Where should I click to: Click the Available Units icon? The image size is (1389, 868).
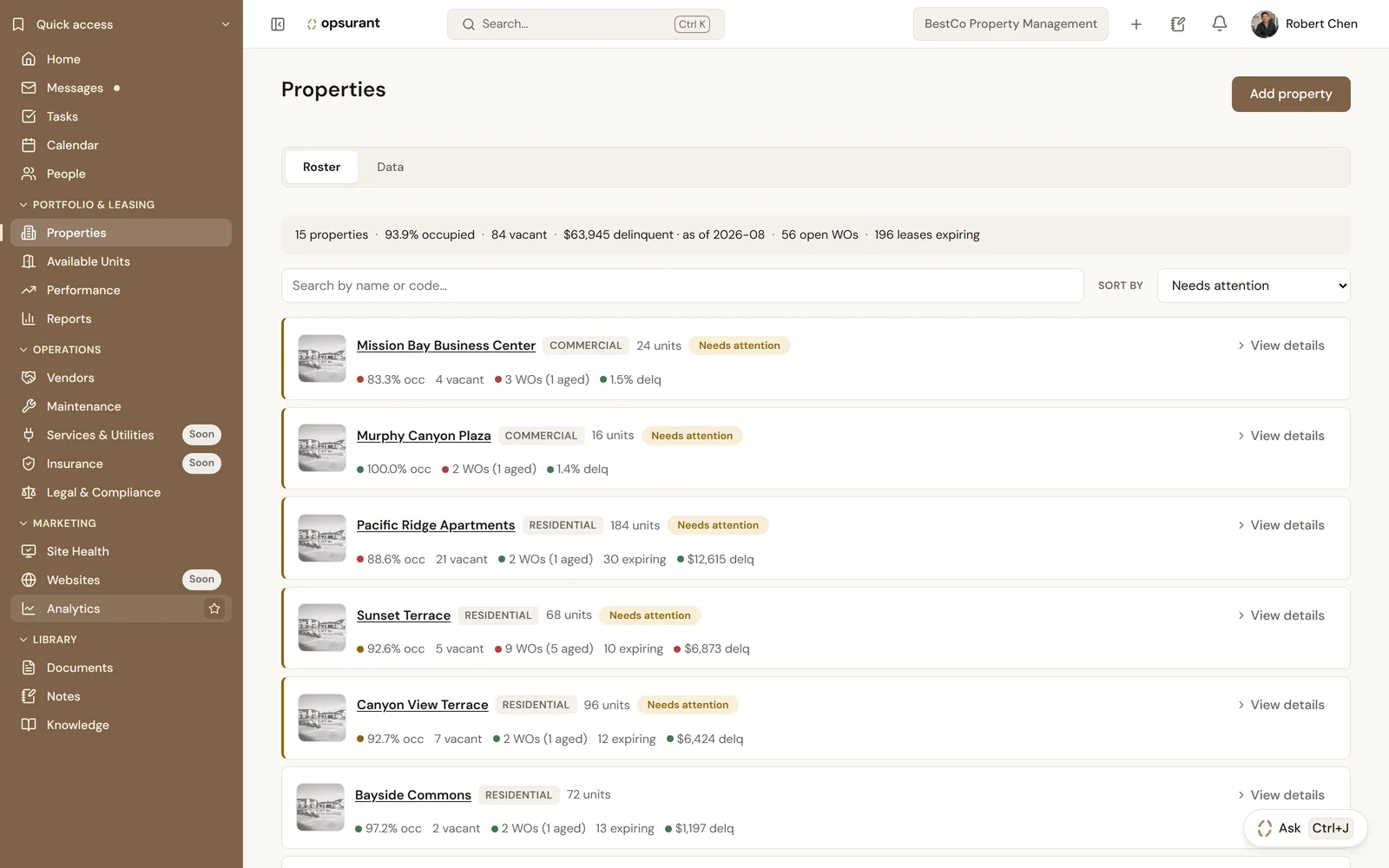pyautogui.click(x=29, y=261)
